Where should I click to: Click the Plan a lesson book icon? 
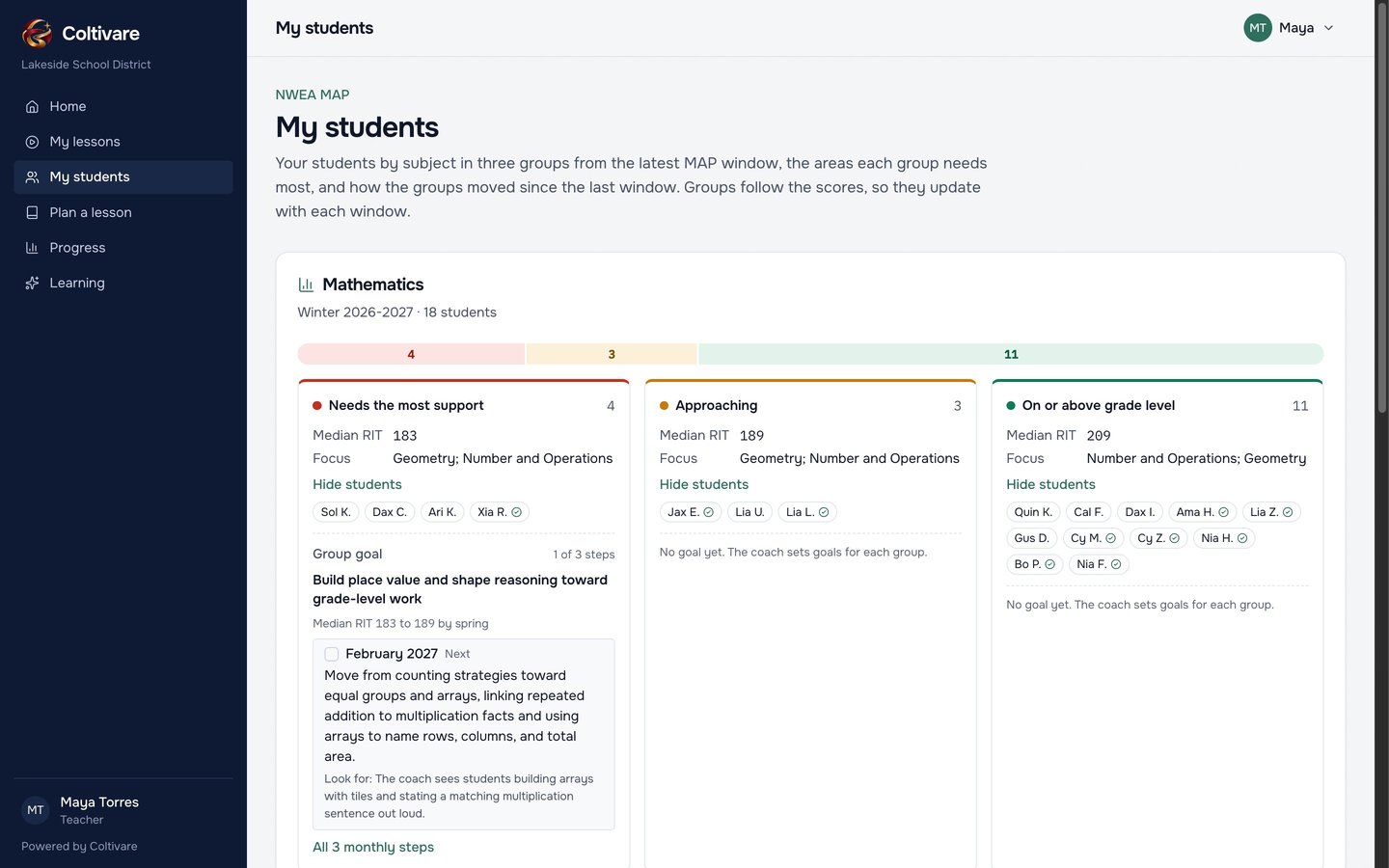click(x=32, y=212)
